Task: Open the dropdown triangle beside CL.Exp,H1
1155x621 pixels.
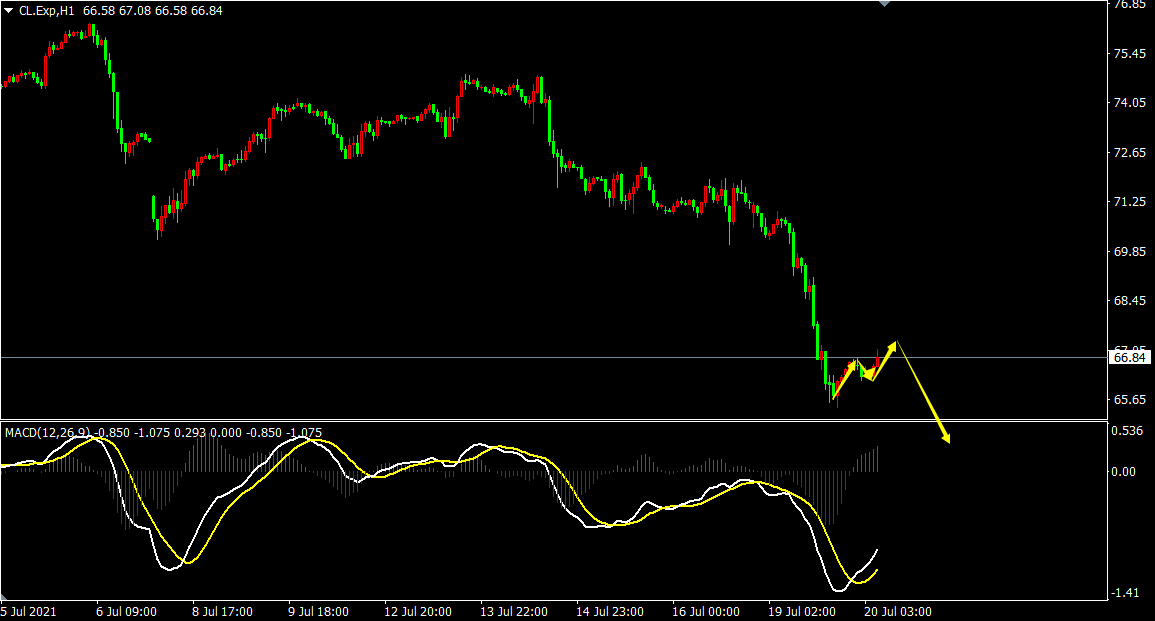Action: (9, 11)
